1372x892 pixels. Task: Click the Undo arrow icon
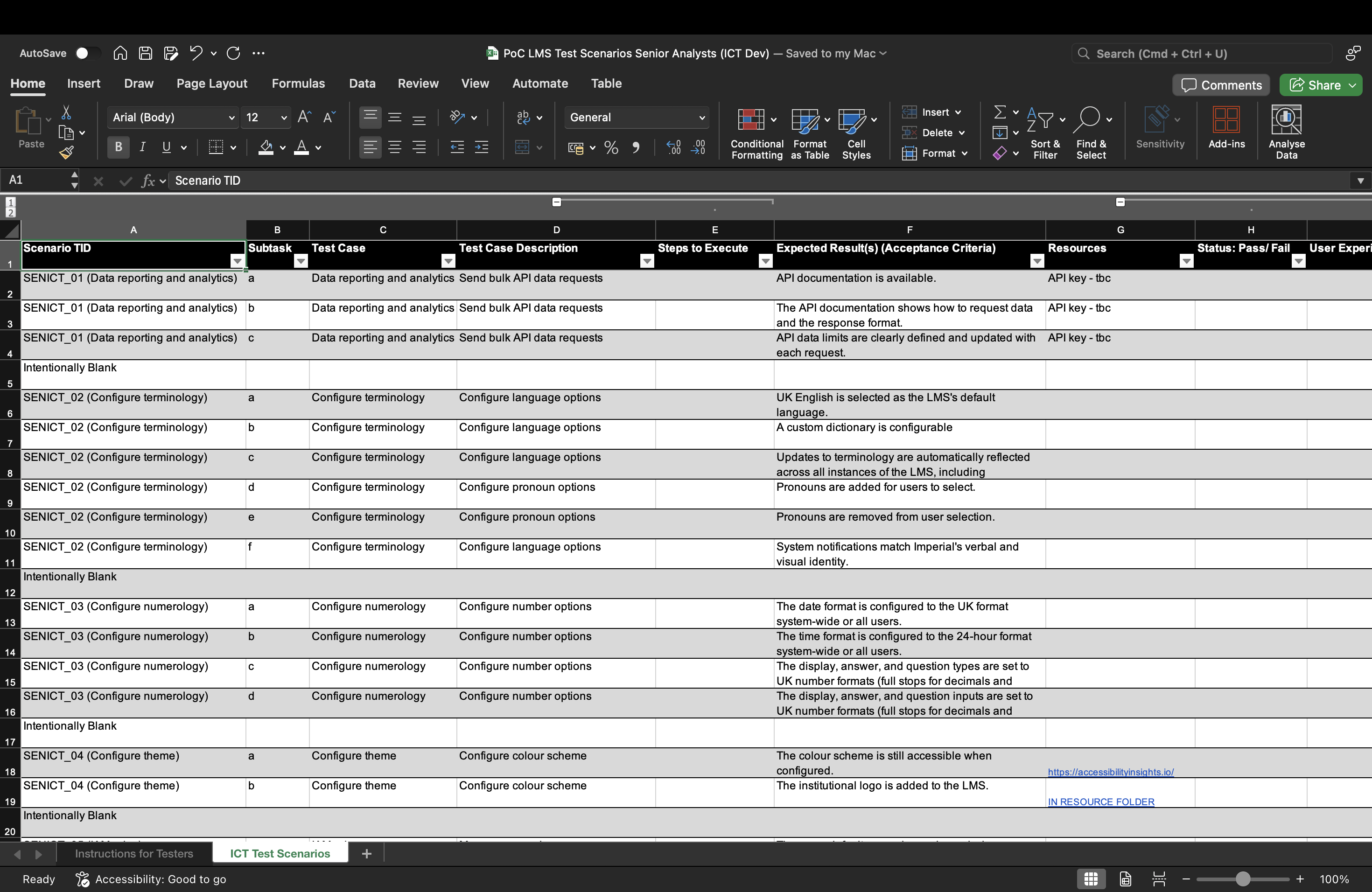[196, 53]
